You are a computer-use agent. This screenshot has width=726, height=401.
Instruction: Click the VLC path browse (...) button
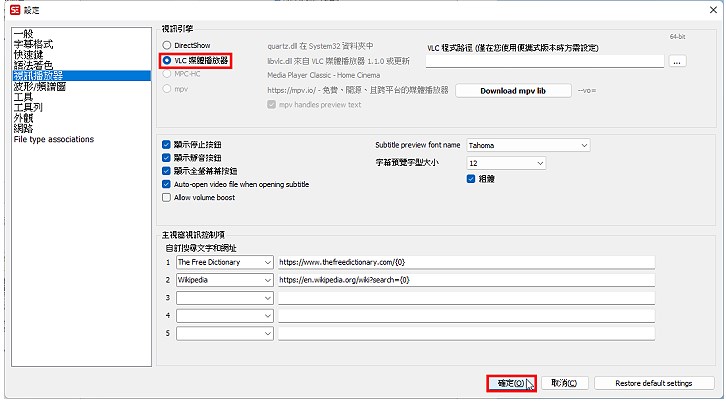pyautogui.click(x=677, y=61)
